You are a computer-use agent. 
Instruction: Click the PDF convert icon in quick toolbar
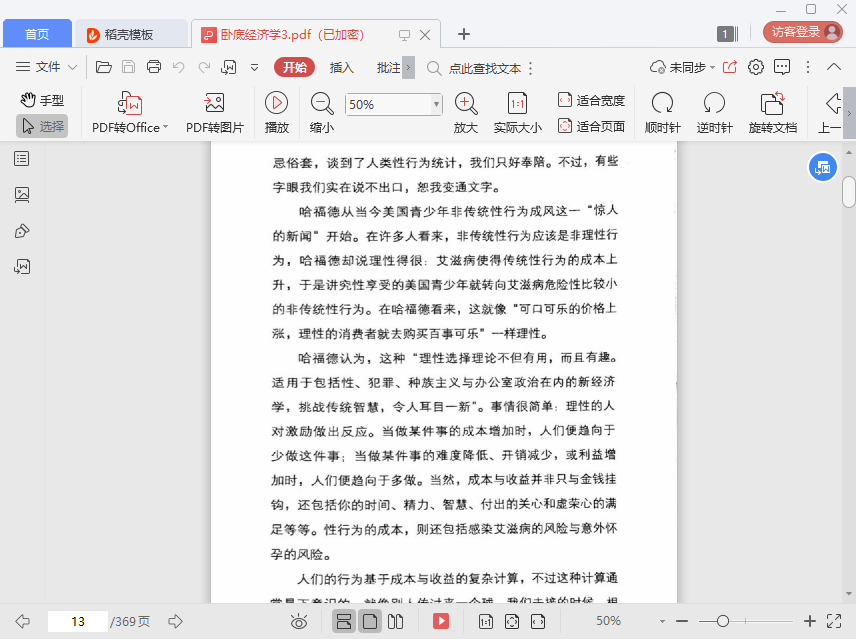[x=228, y=67]
